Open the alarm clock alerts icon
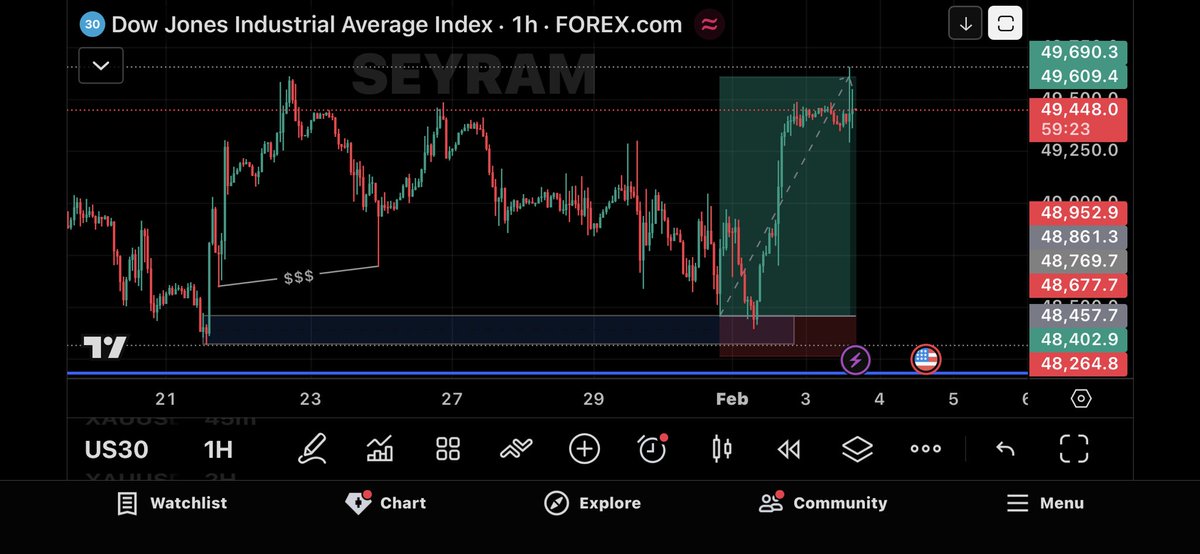Screen dimensions: 1200x554 point(652,449)
